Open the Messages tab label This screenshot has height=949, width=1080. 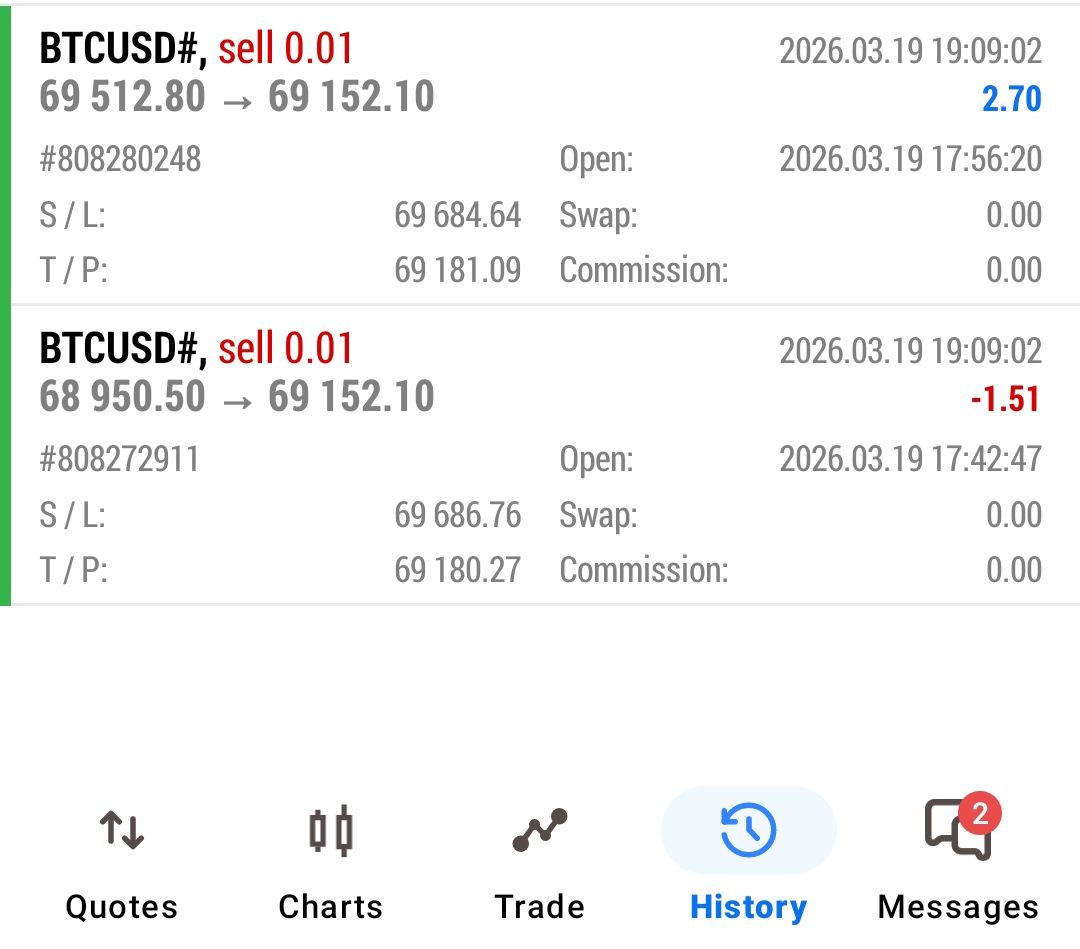(x=958, y=907)
